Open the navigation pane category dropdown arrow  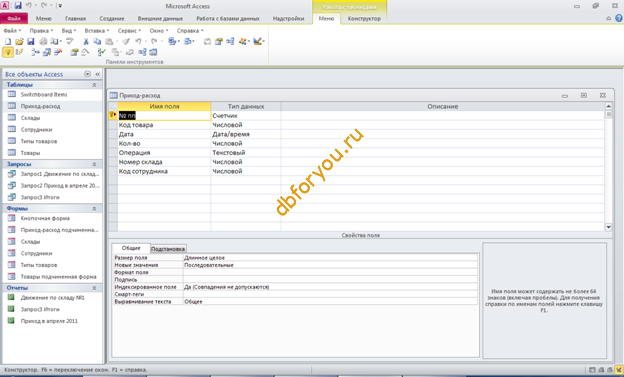tap(88, 74)
